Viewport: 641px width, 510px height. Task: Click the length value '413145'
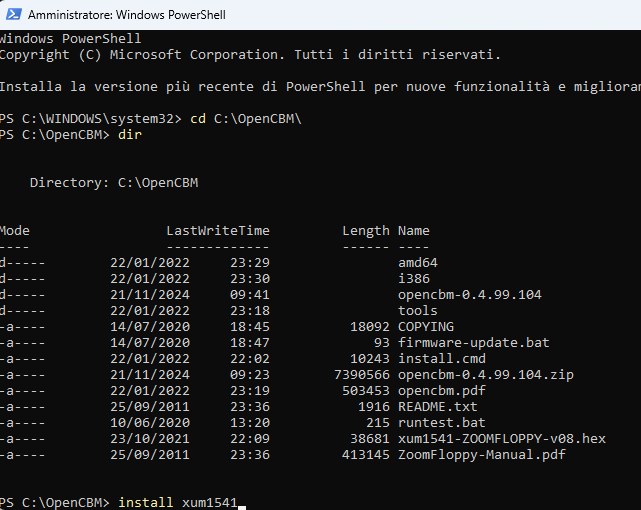[x=366, y=455]
